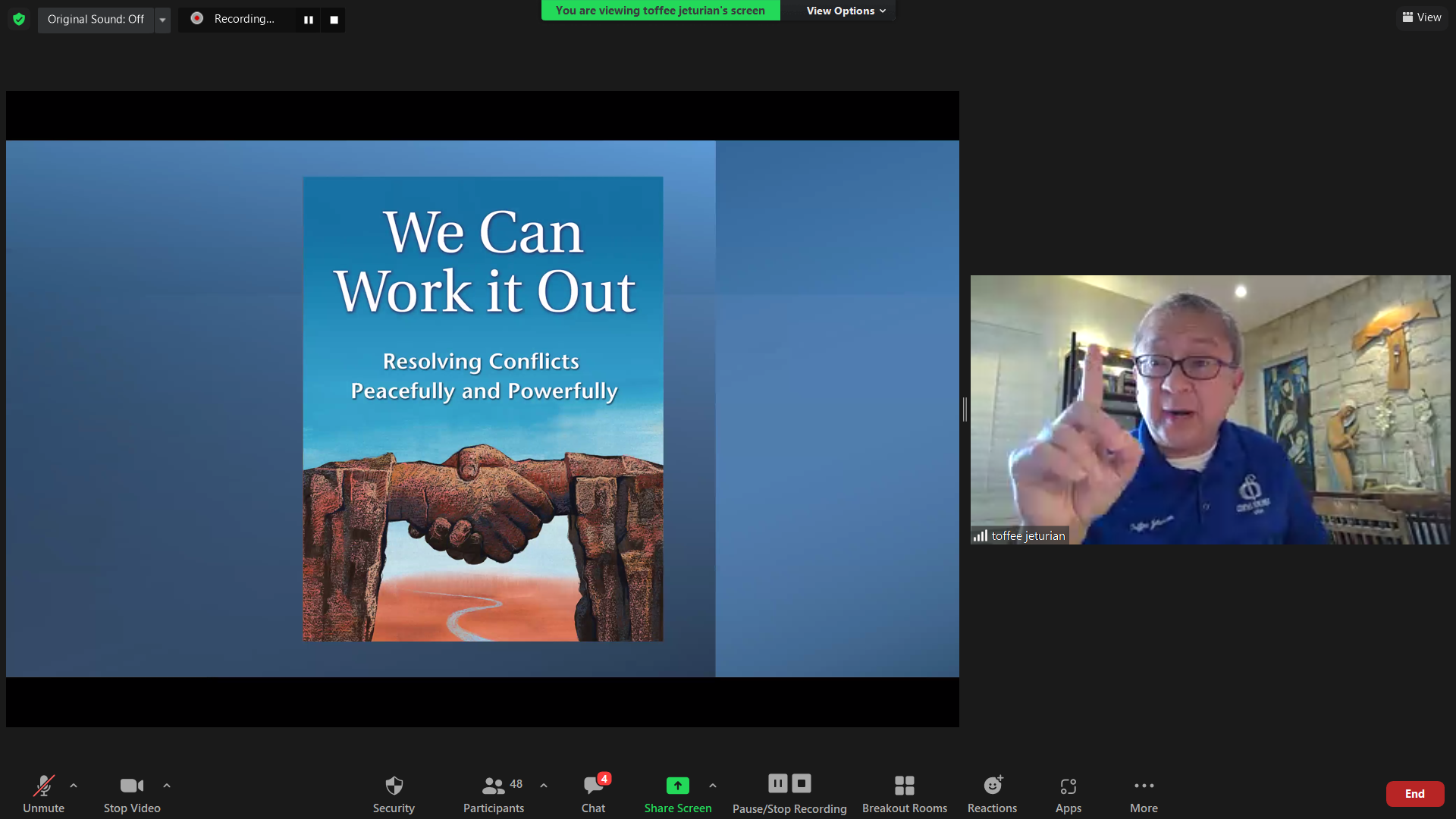Screen dimensions: 1456x819
Task: Expand audio settings chevron beside Unmute
Action: [x=74, y=786]
